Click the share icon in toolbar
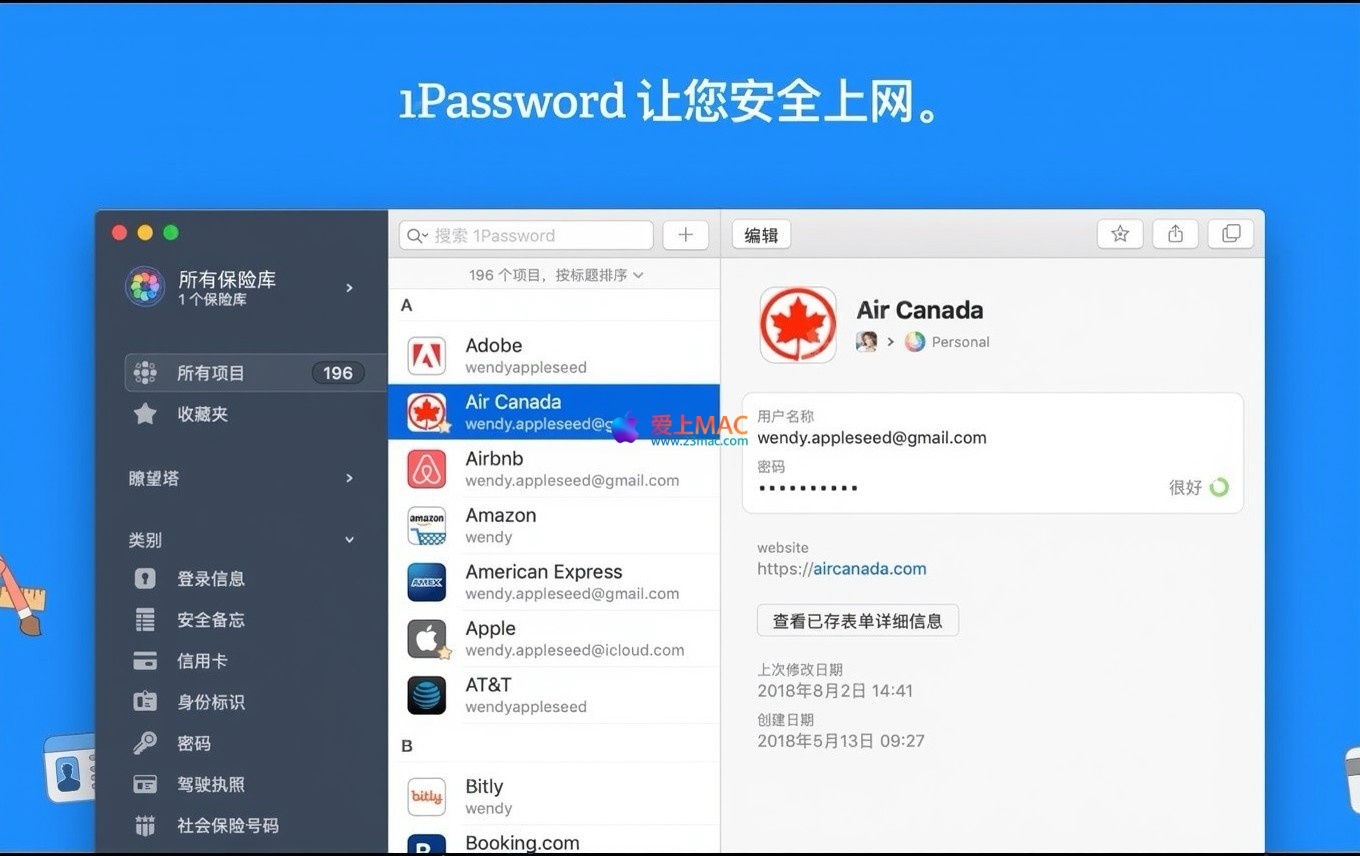1360x856 pixels. [1175, 234]
